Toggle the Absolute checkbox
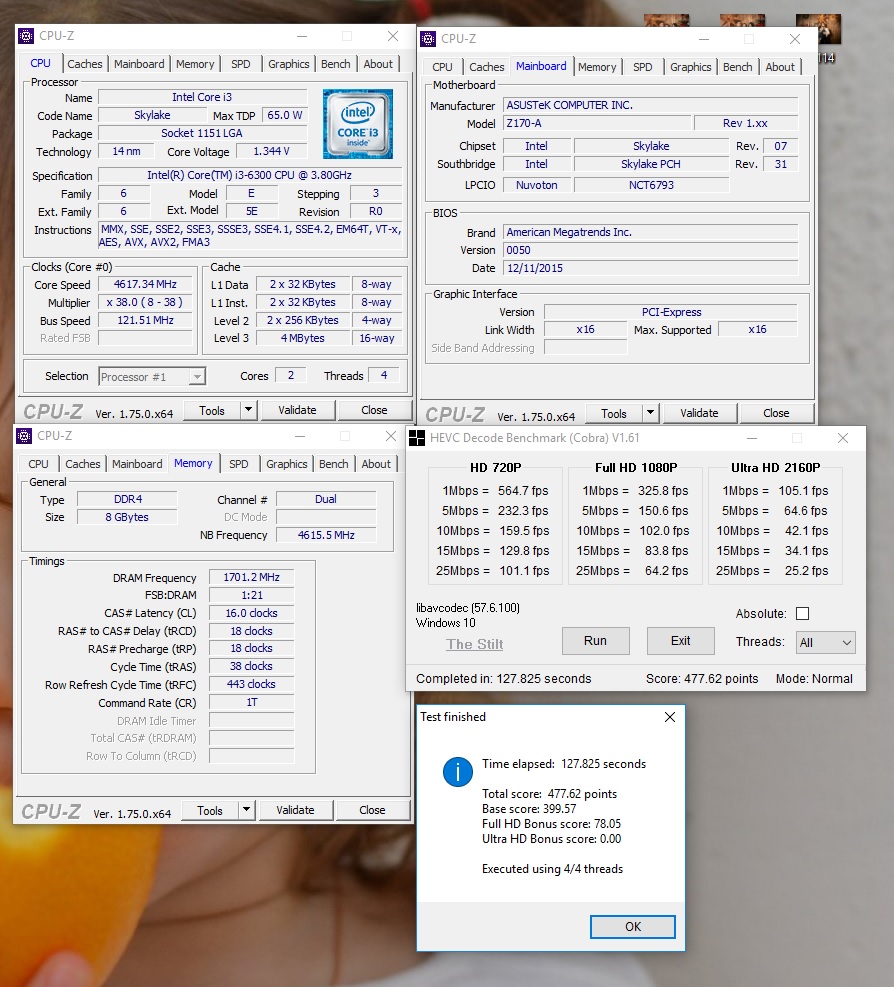 803,614
